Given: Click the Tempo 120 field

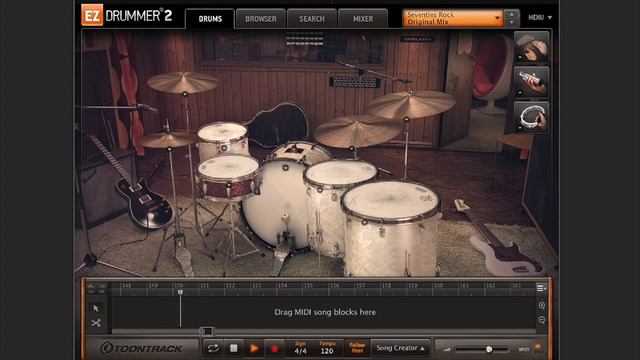Looking at the screenshot, I should click(x=327, y=348).
